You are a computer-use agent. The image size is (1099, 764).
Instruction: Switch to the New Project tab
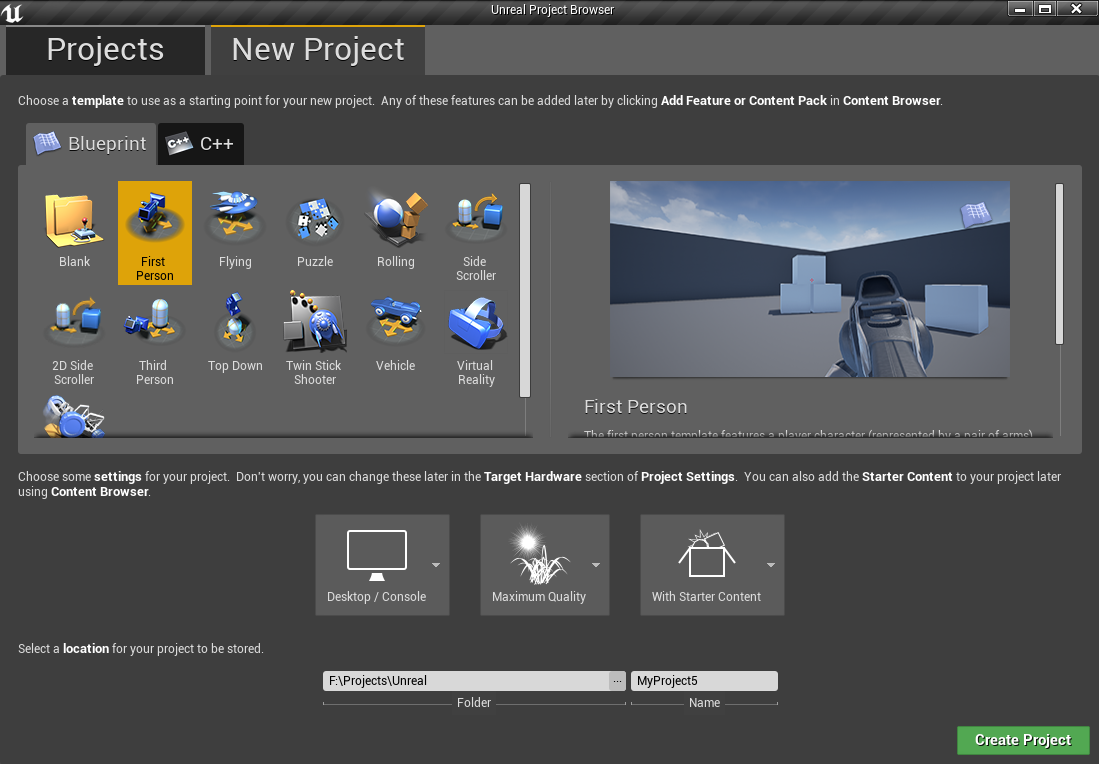(318, 50)
